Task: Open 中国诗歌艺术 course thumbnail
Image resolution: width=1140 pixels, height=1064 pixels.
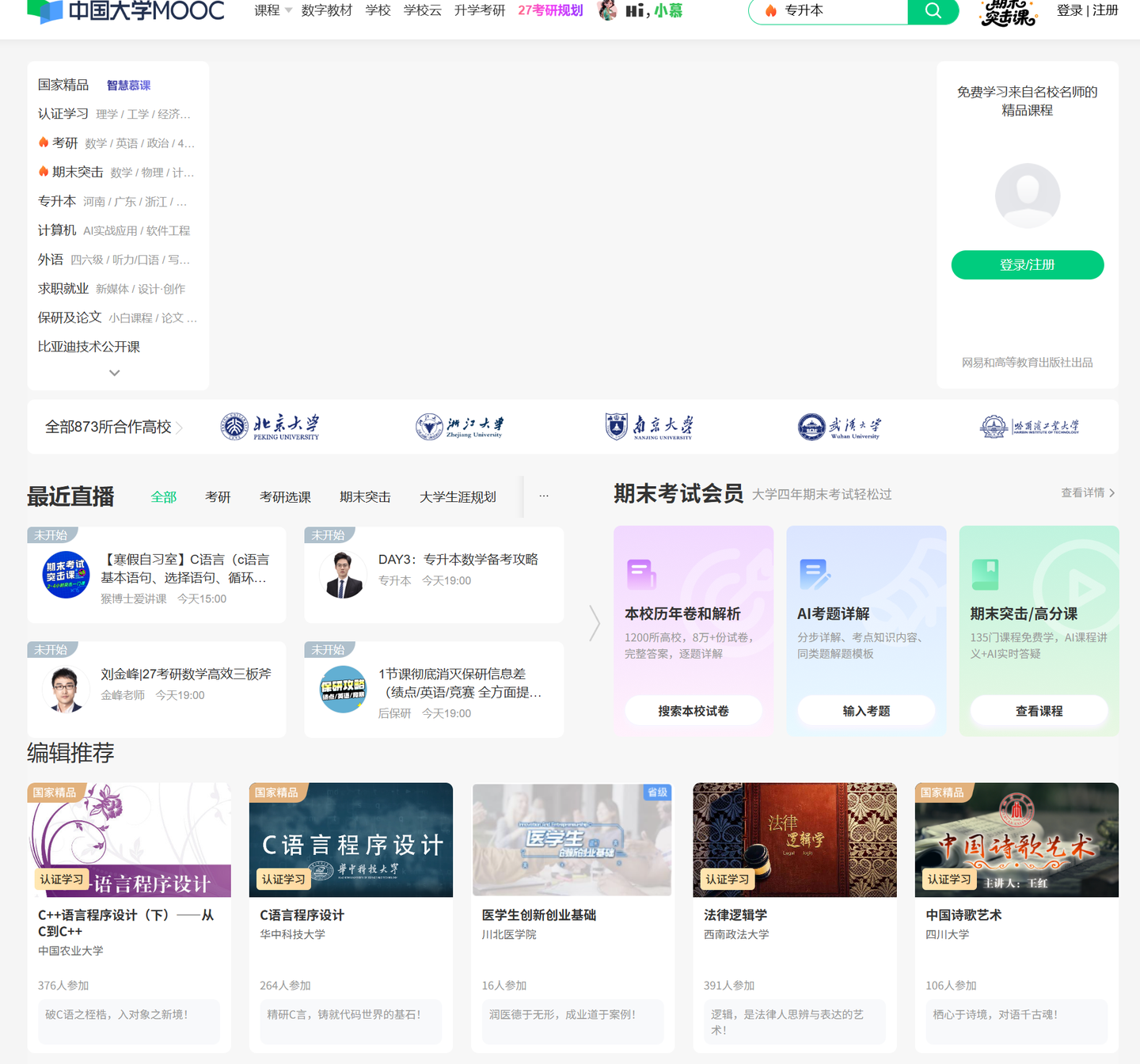Action: coord(1016,840)
